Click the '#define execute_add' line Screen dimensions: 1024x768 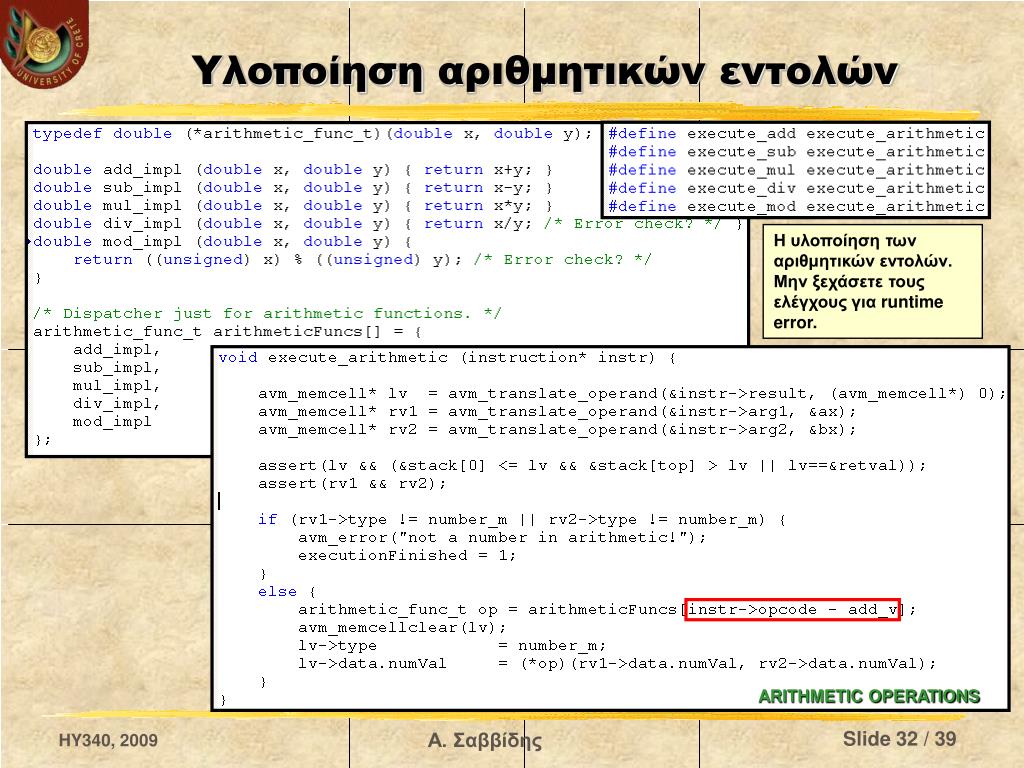(796, 134)
